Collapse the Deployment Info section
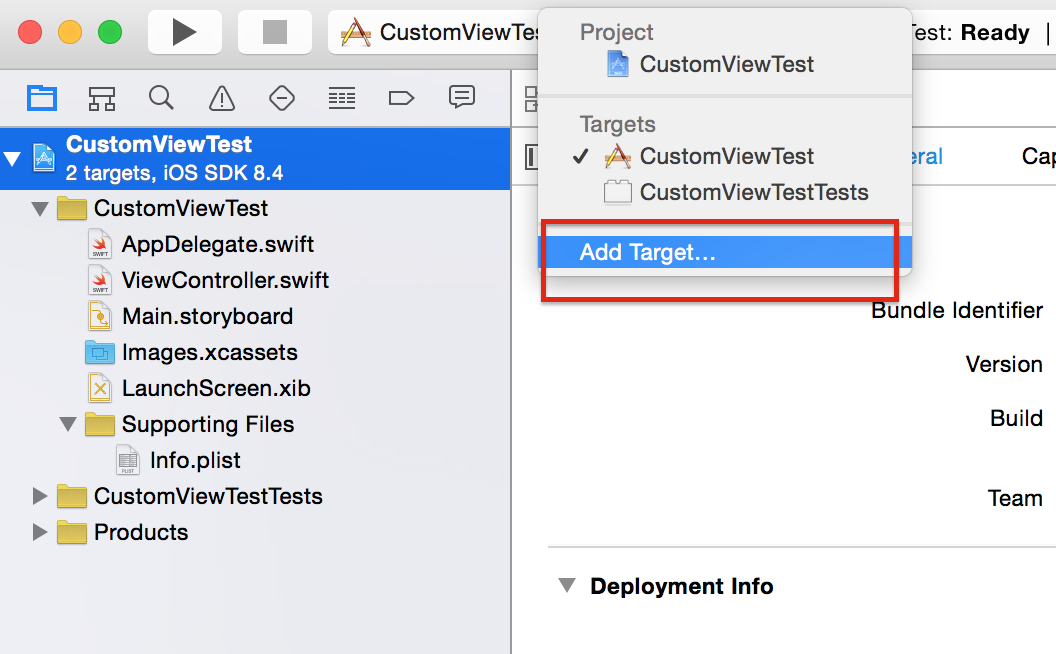The image size is (1056, 654). tap(568, 585)
